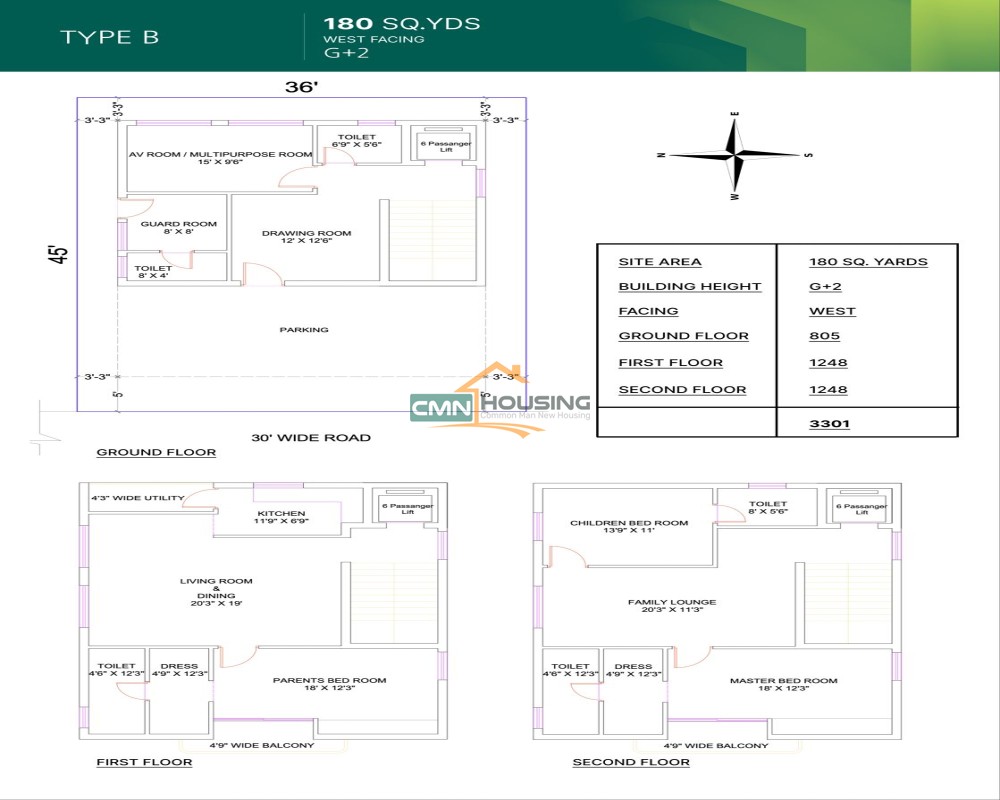This screenshot has height=800, width=1000.
Task: Select the Living Room & Dining label
Action: coord(216,592)
